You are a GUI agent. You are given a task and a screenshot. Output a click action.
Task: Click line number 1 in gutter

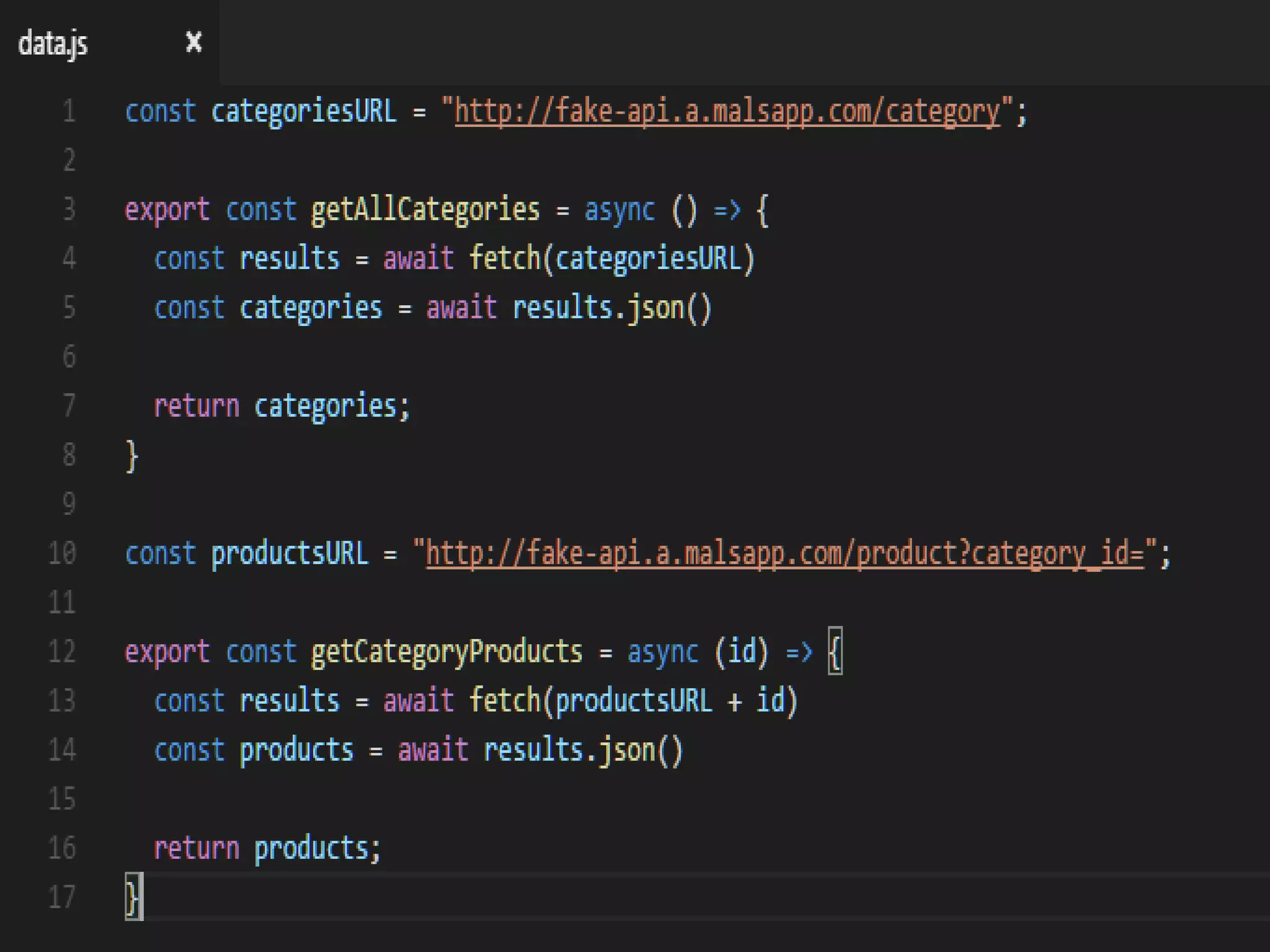tap(69, 112)
